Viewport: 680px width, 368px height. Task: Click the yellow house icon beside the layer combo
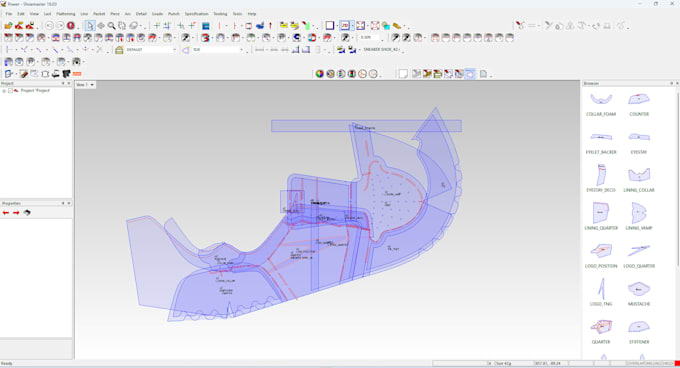click(119, 50)
